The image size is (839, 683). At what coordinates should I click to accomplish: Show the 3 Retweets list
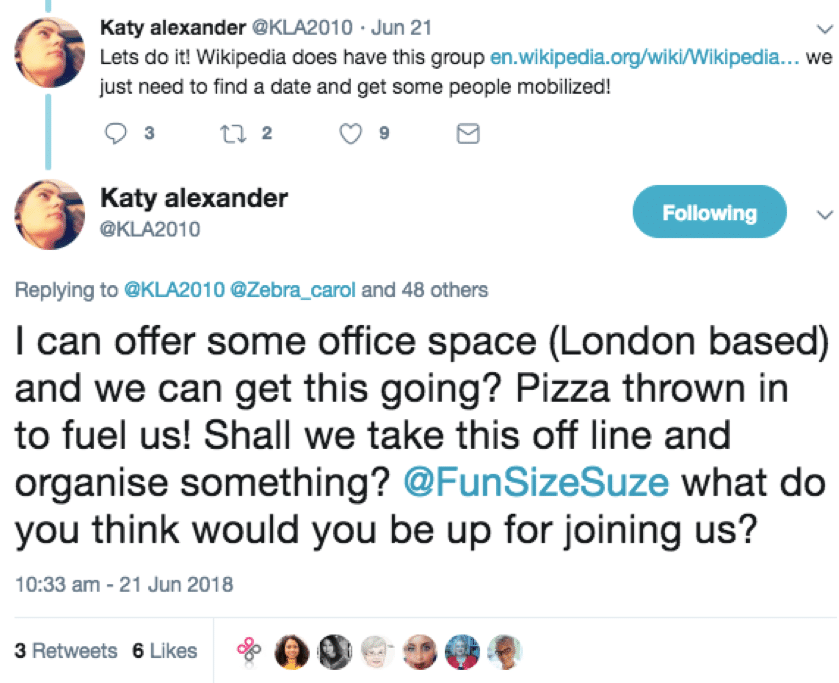[66, 650]
